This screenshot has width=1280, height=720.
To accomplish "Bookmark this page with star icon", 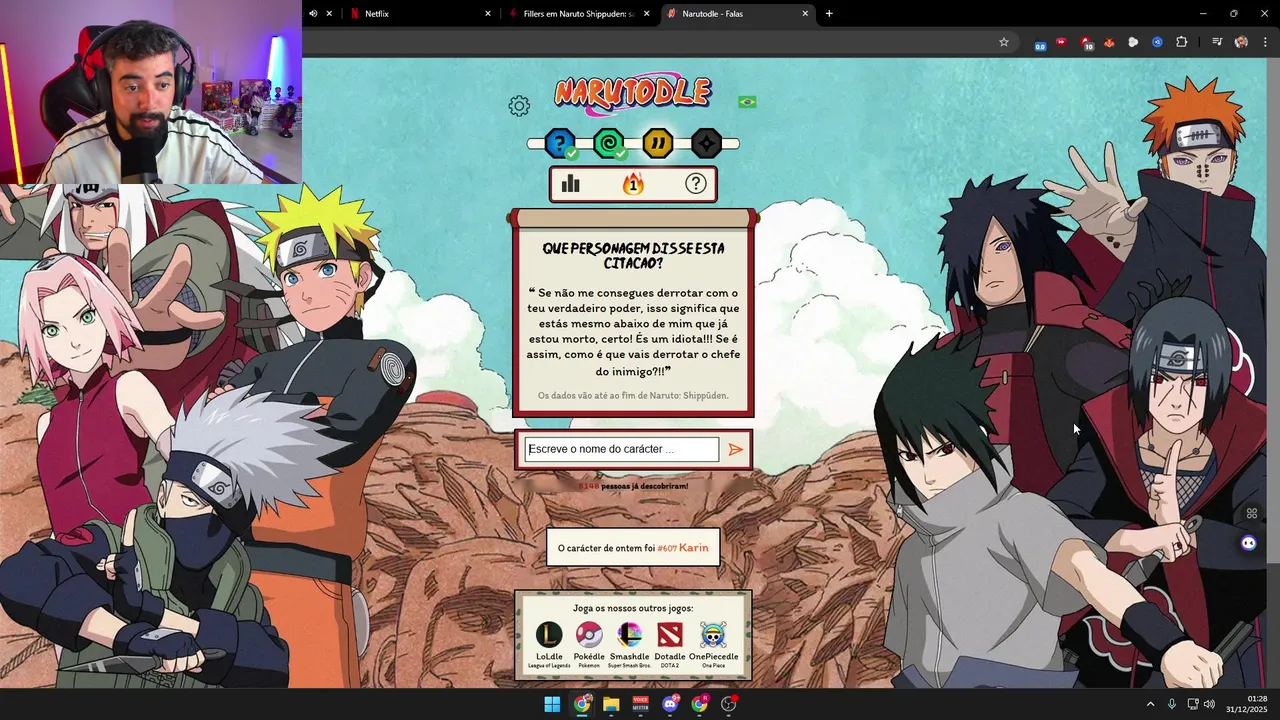I will 1004,42.
